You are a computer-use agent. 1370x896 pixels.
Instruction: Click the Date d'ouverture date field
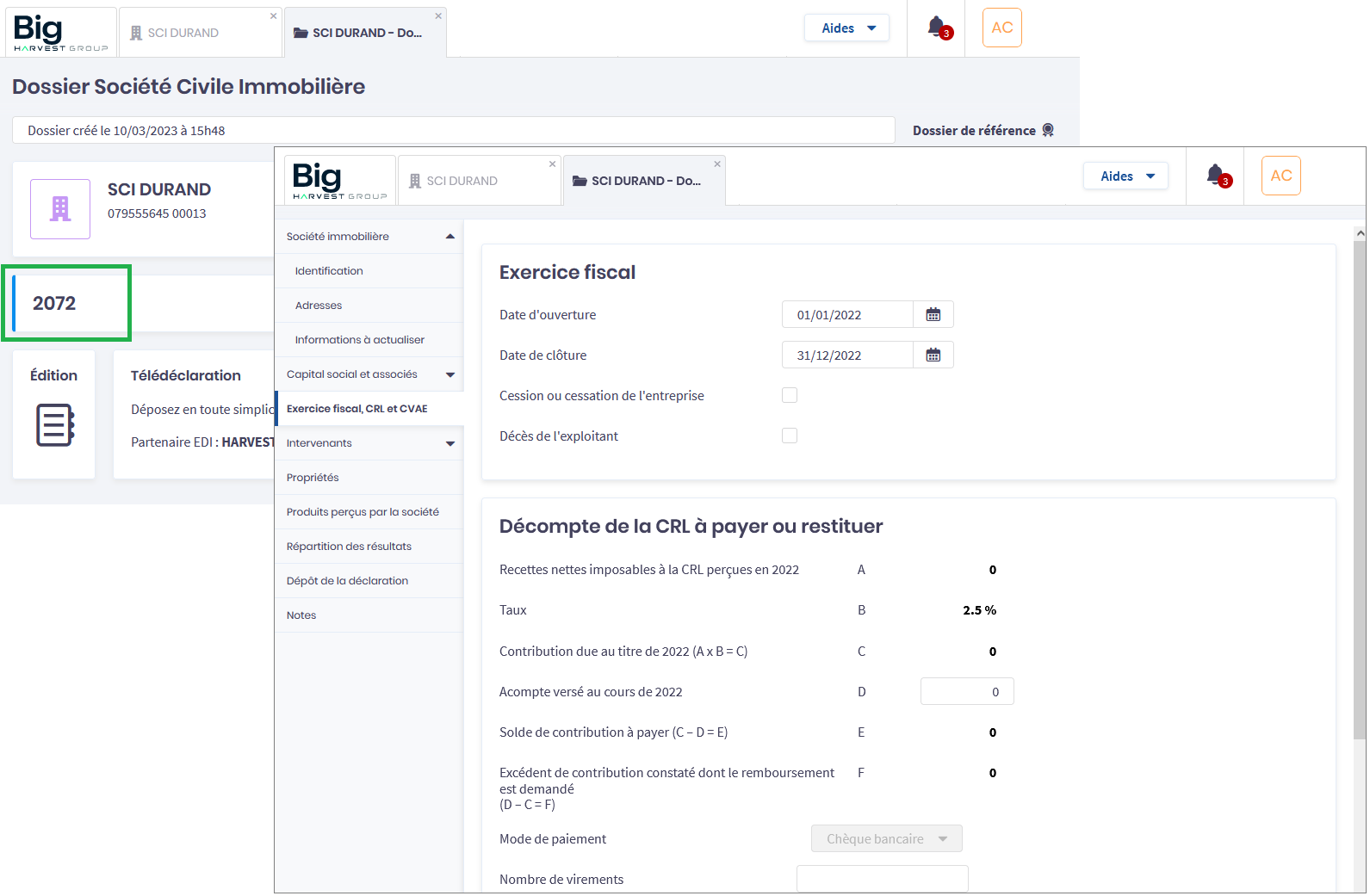click(x=847, y=315)
